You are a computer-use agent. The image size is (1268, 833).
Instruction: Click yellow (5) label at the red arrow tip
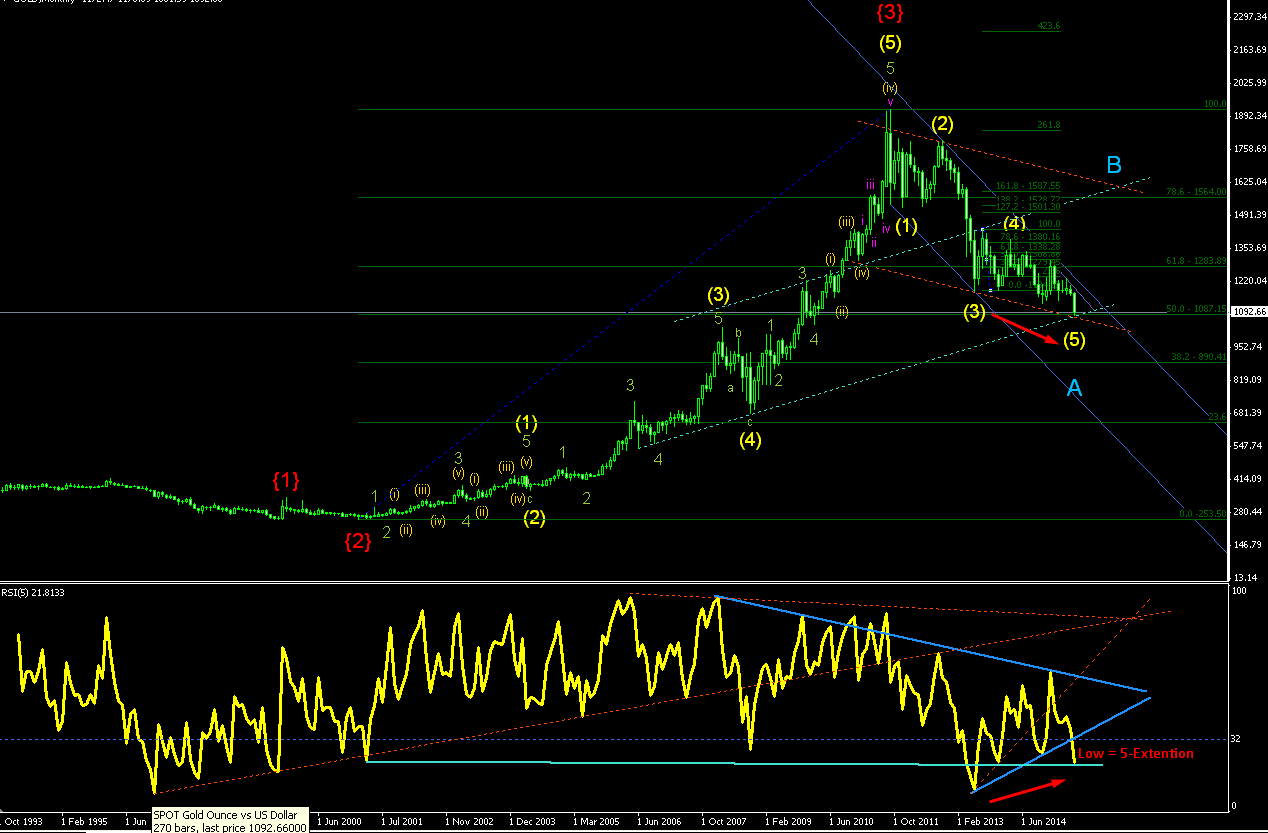tap(1074, 340)
